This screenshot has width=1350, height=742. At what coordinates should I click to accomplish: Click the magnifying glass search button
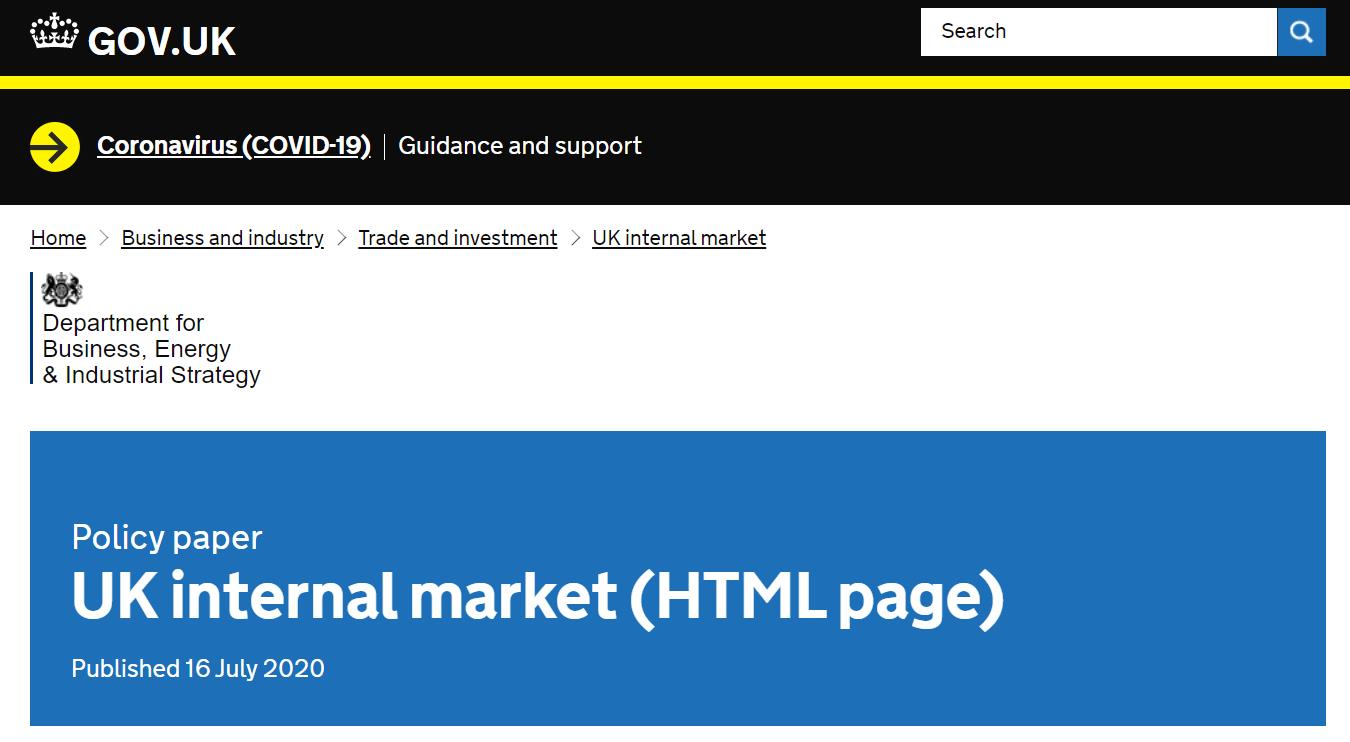pos(1301,32)
